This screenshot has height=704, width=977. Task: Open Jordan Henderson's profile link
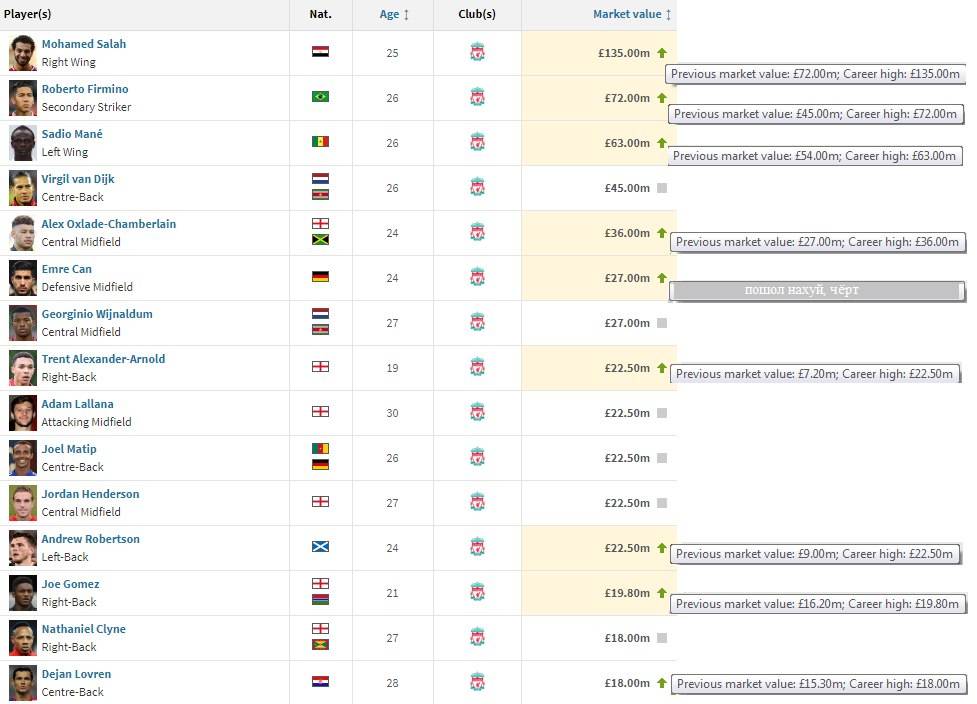tap(90, 494)
